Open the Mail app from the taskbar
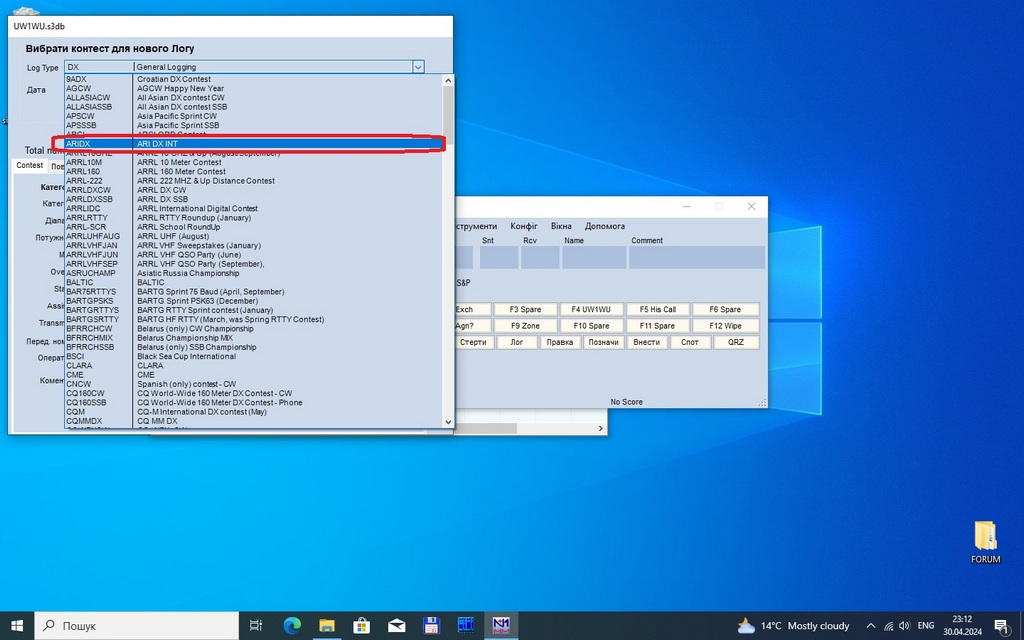 396,626
